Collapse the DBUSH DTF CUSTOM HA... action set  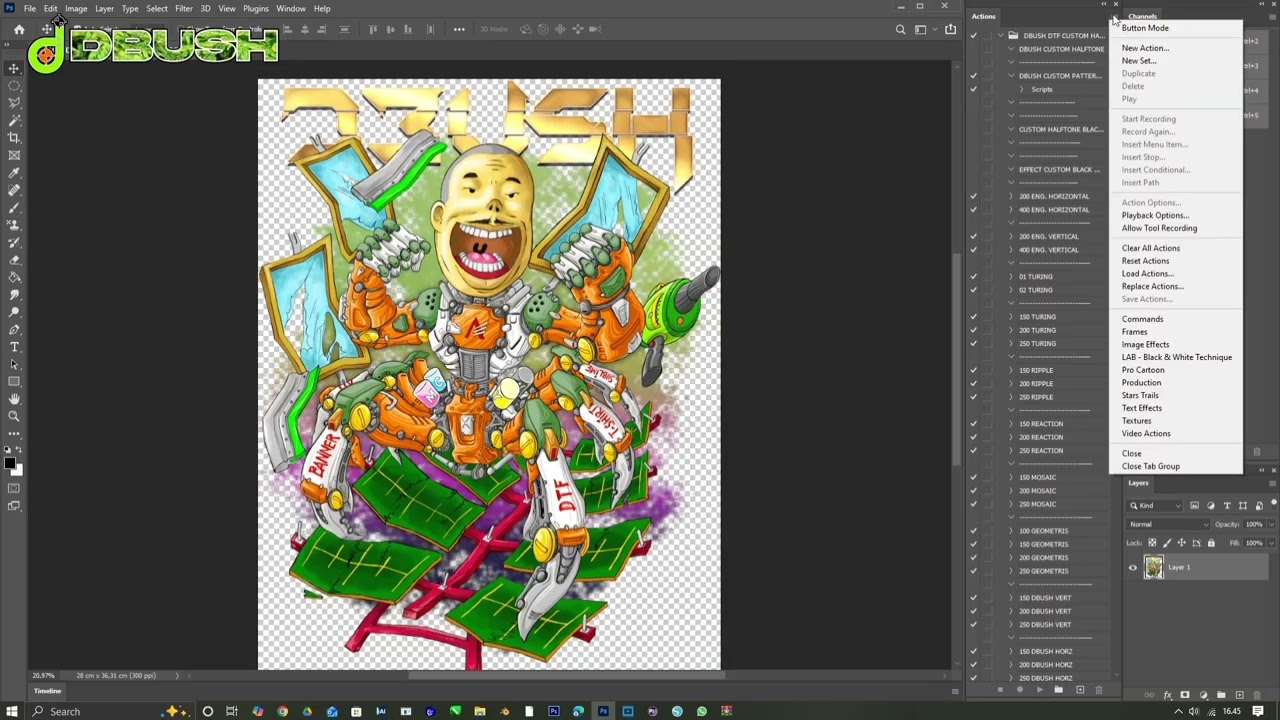1001,35
